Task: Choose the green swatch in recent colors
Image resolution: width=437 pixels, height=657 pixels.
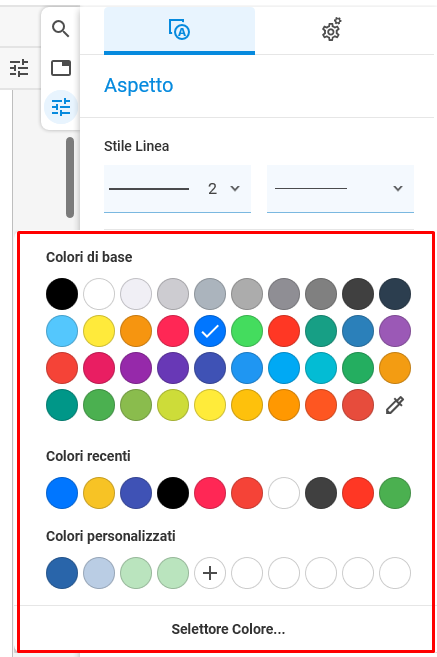Action: tap(395, 493)
